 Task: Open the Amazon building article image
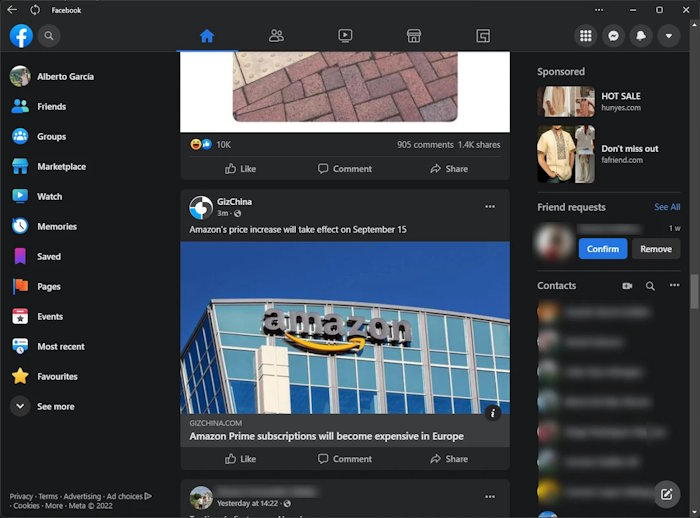(x=345, y=327)
